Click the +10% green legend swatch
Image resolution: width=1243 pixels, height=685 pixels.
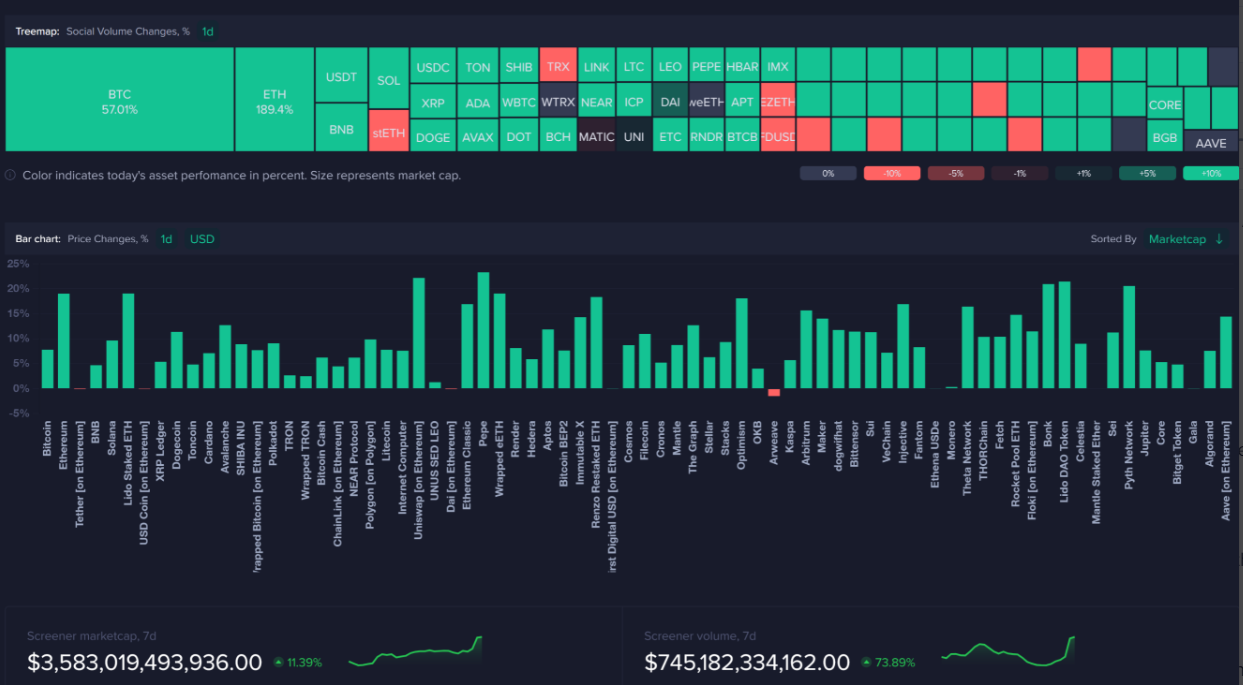(x=1211, y=173)
